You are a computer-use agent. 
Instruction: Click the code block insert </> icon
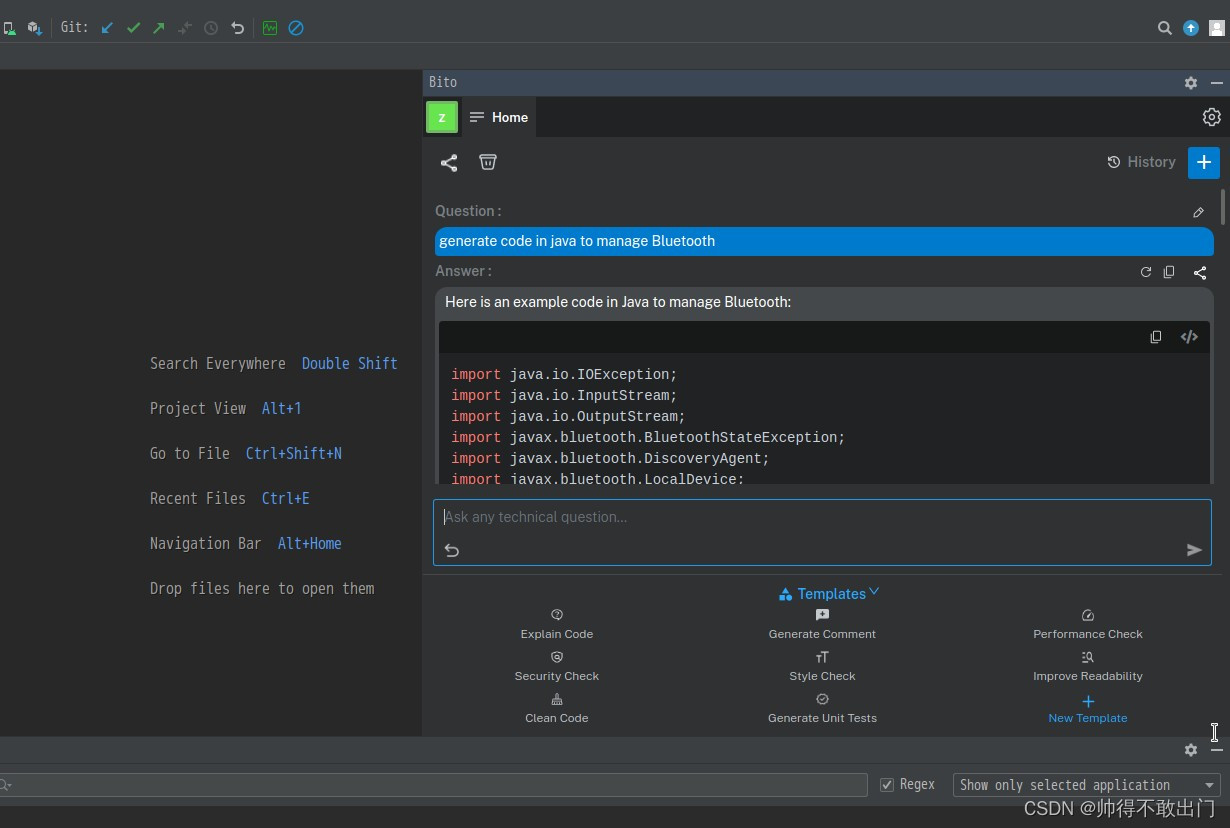pos(1189,337)
